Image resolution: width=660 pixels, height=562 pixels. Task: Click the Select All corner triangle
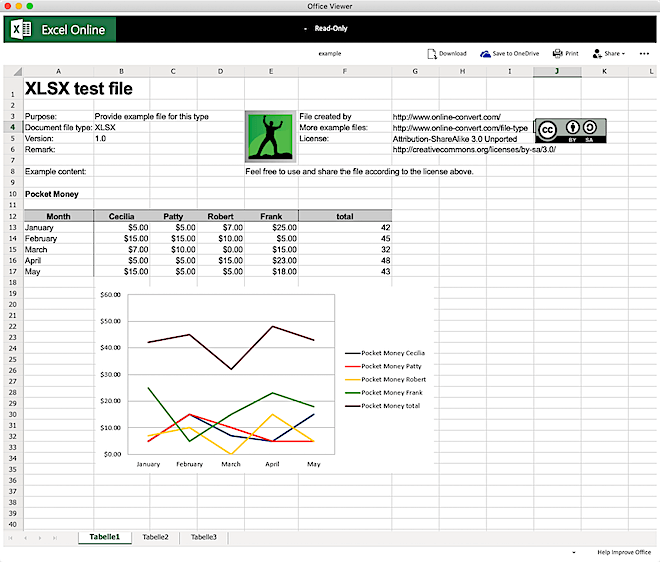pos(17,72)
